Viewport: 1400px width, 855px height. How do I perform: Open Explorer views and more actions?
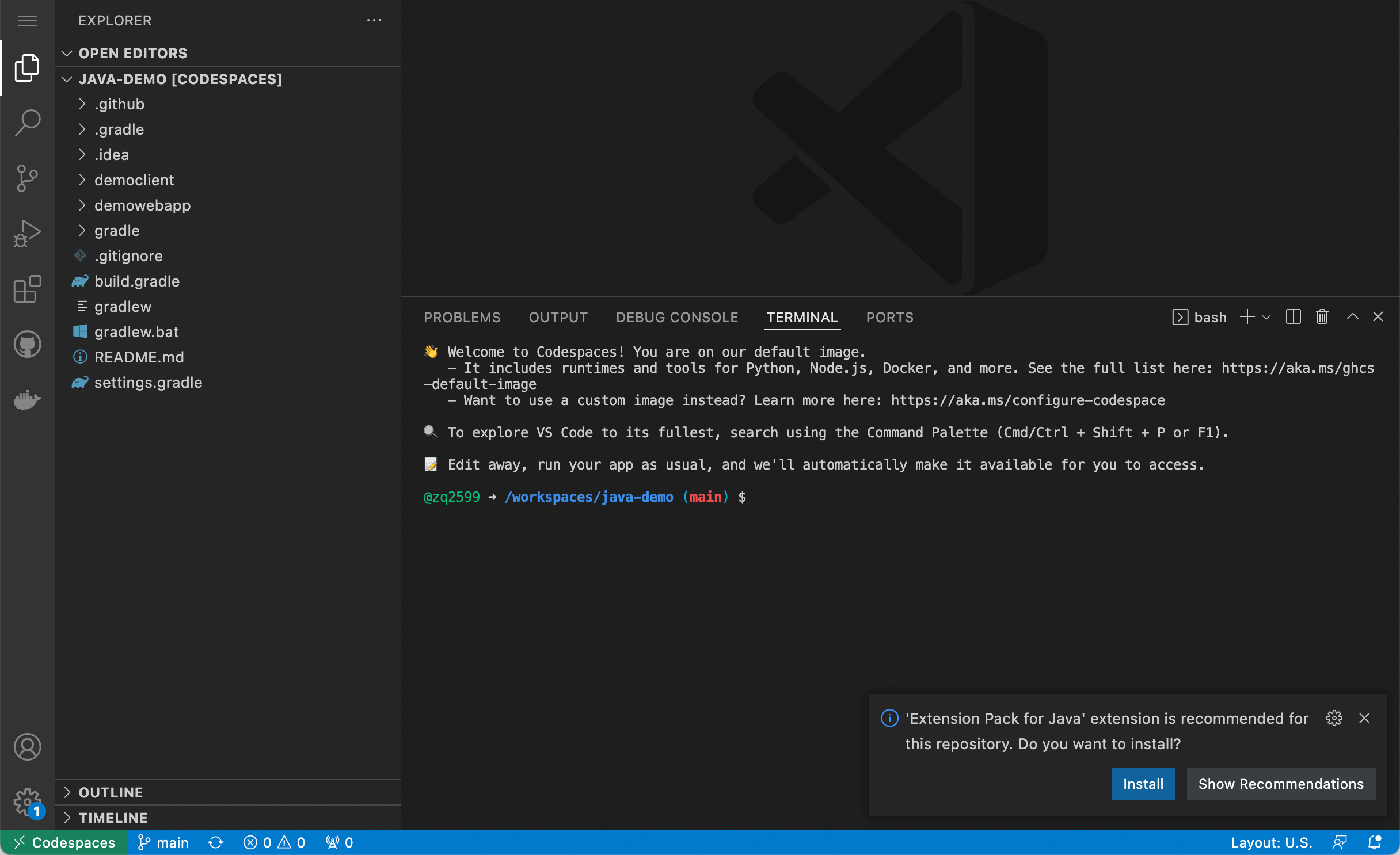tap(374, 21)
